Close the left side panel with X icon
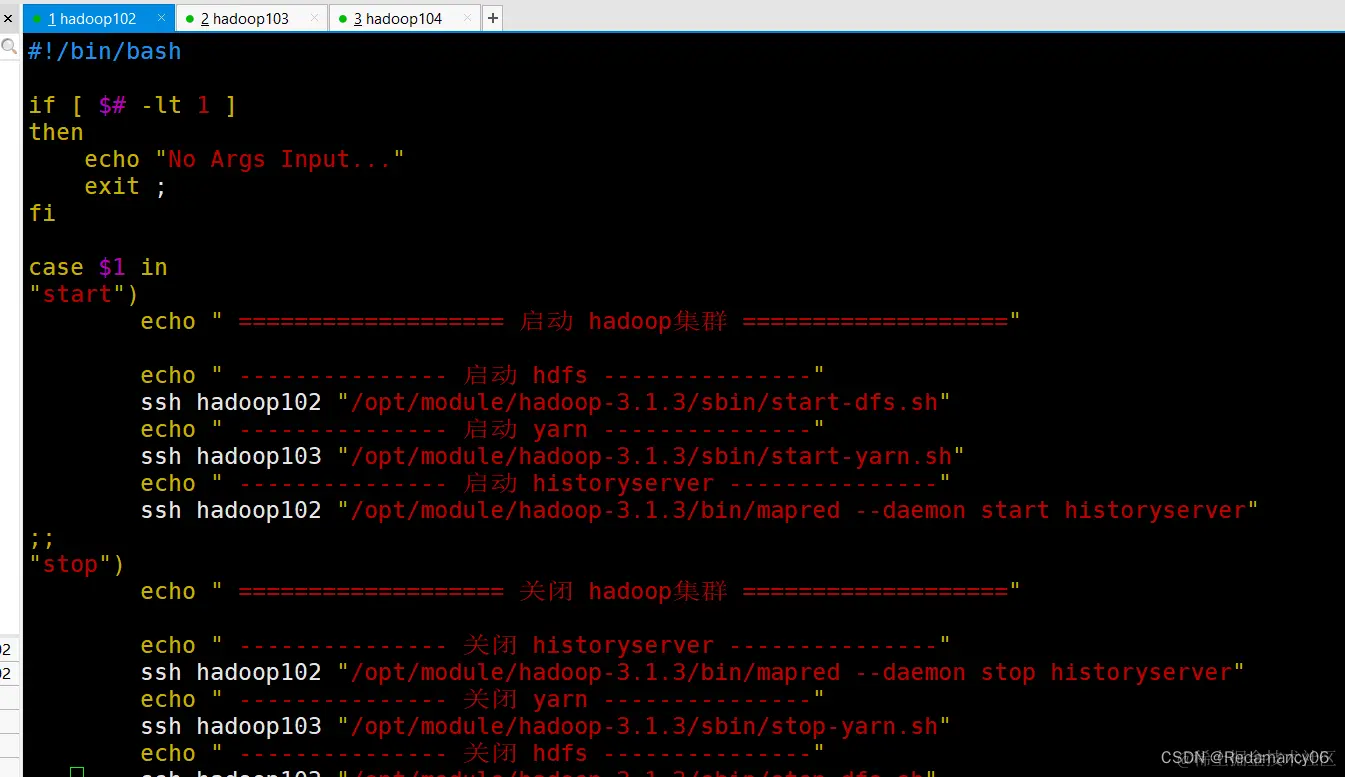 [x=9, y=18]
